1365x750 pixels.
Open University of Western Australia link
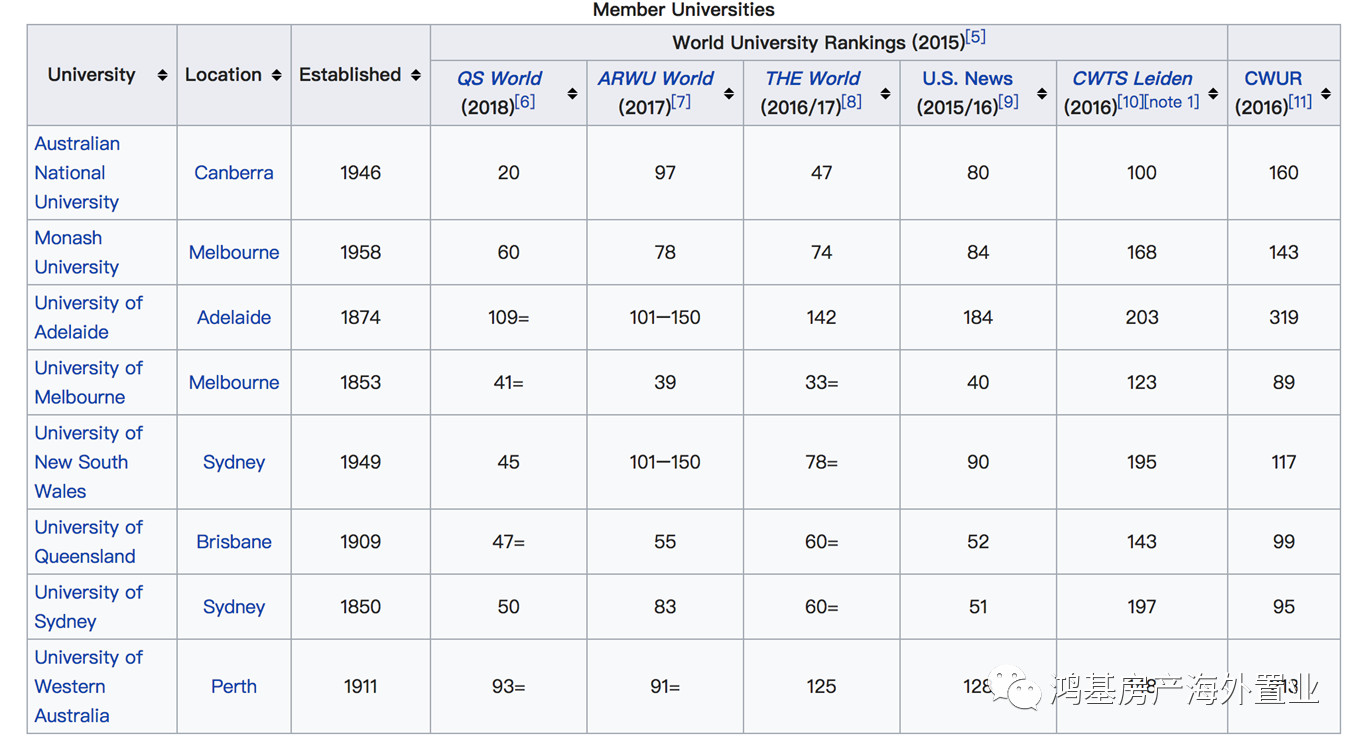(88, 687)
